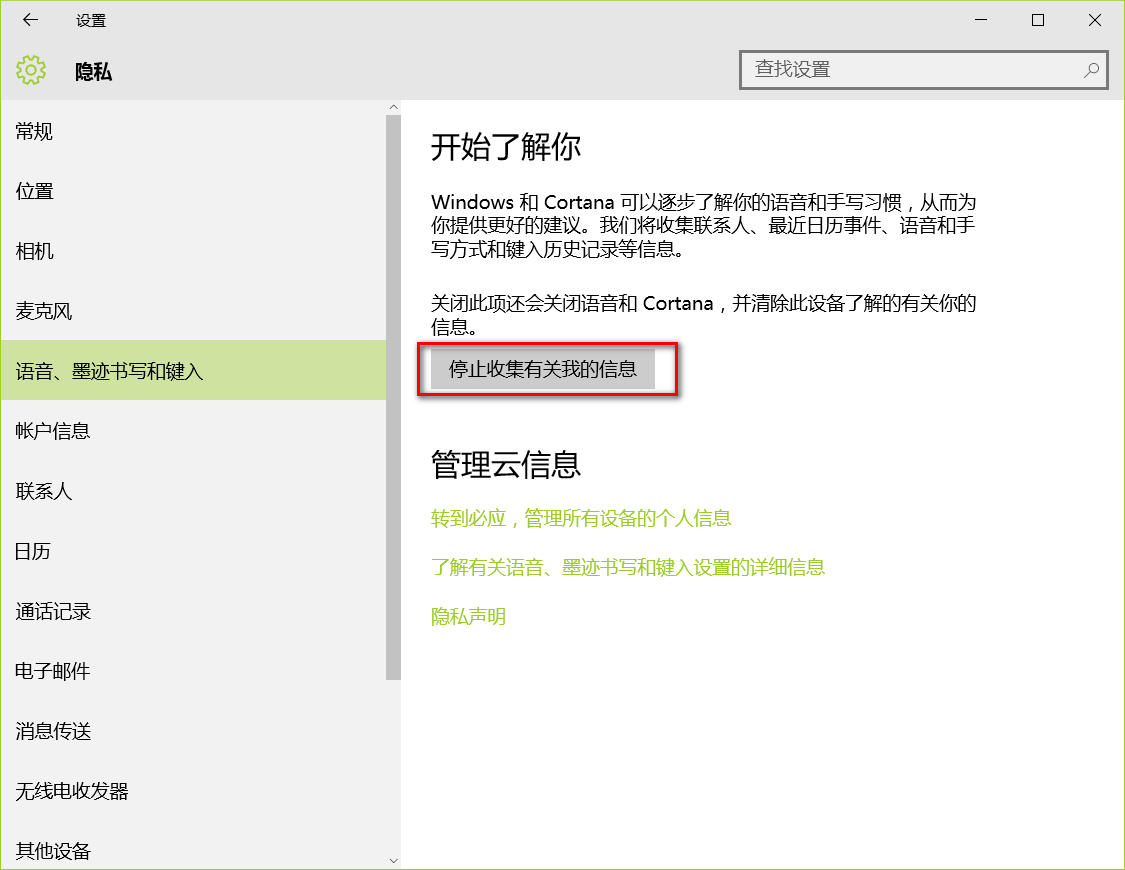Viewport: 1125px width, 870px height.
Task: Open 无线电收发器 settings
Action: 193,792
